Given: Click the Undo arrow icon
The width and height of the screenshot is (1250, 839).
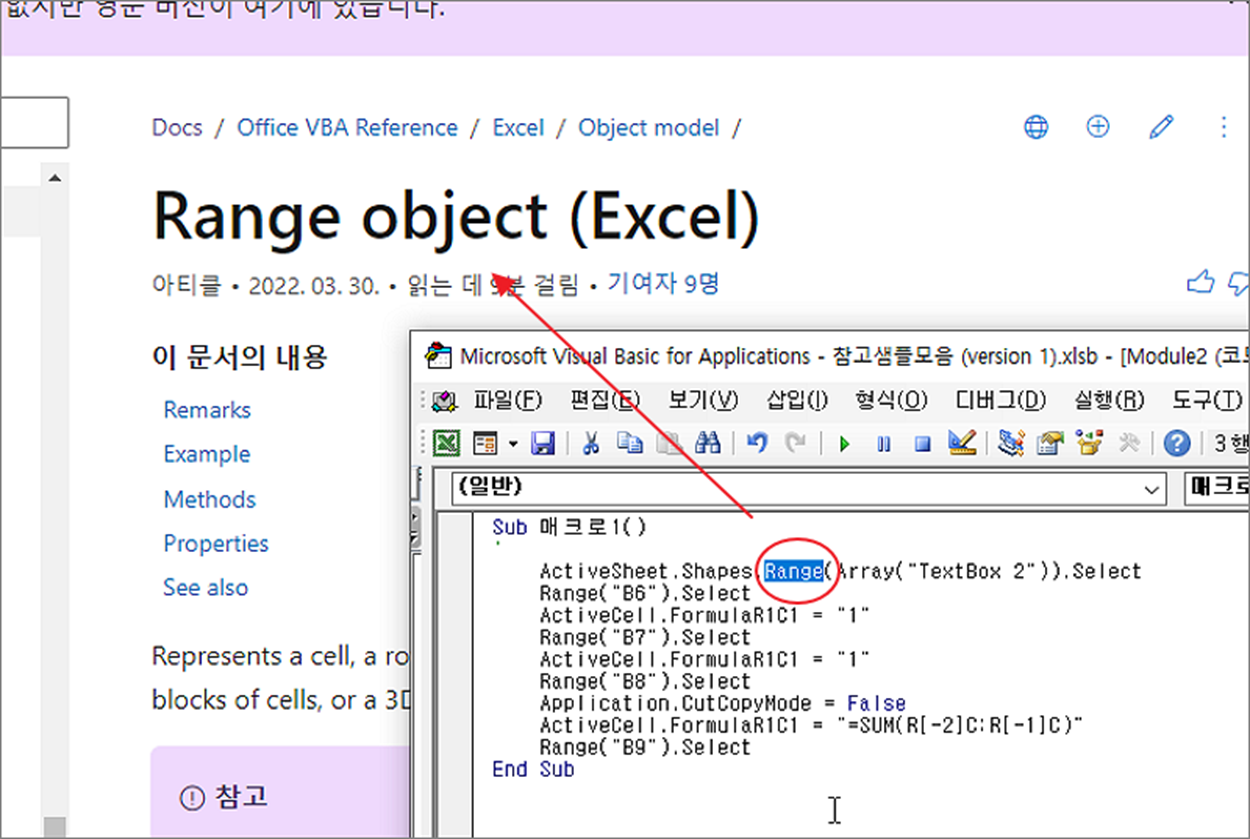Looking at the screenshot, I should tap(757, 443).
